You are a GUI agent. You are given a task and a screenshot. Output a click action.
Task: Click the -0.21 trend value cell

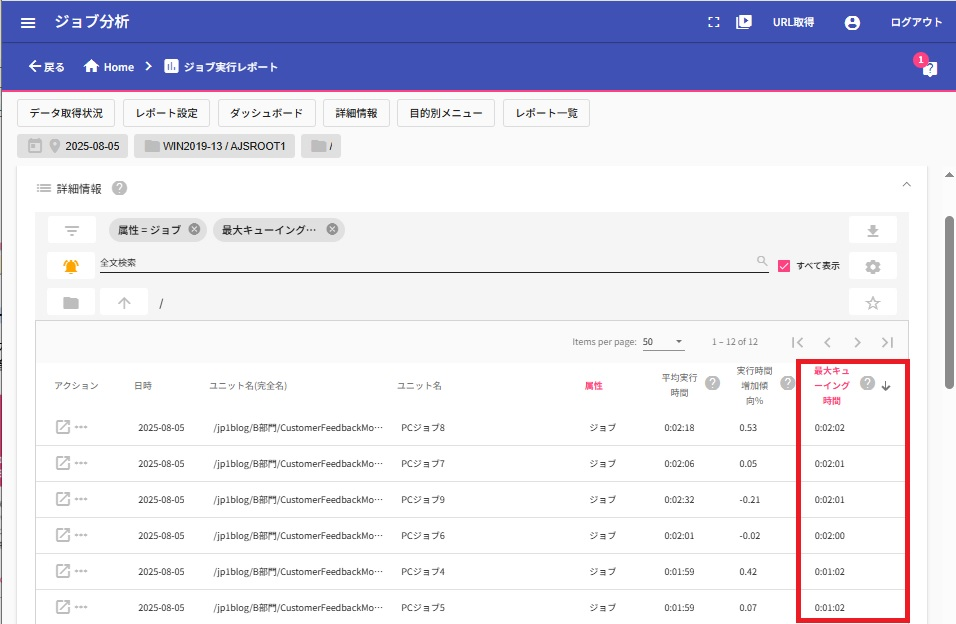coord(750,500)
